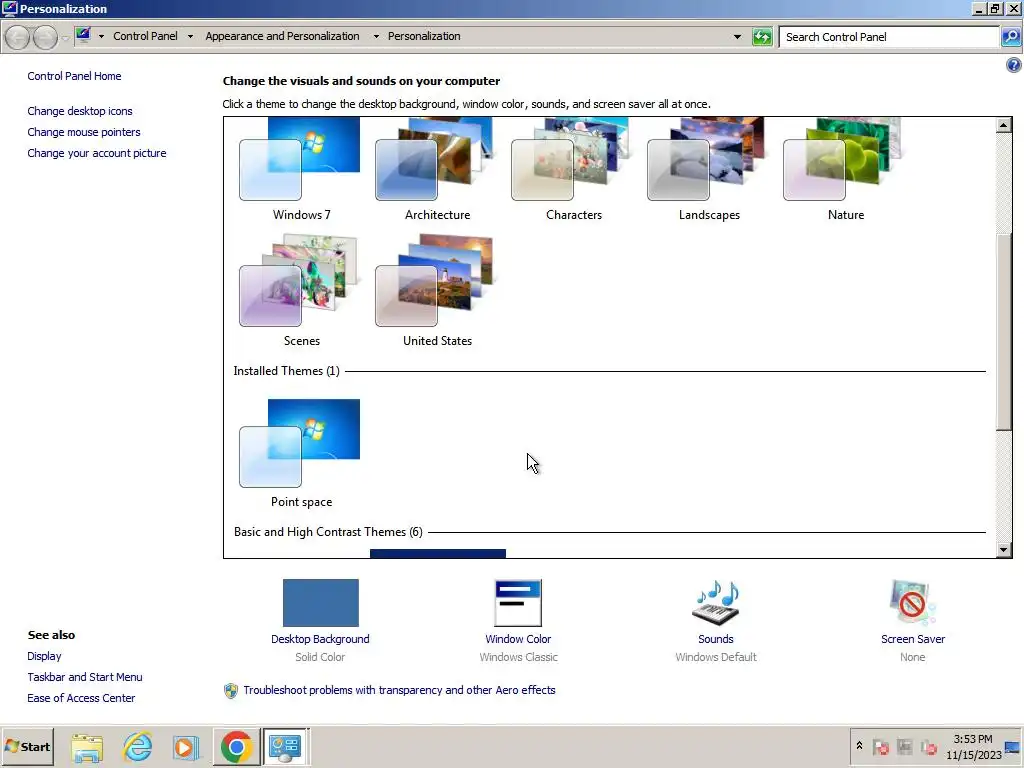Image resolution: width=1024 pixels, height=768 pixels.
Task: Open the Window Color icon
Action: [518, 603]
